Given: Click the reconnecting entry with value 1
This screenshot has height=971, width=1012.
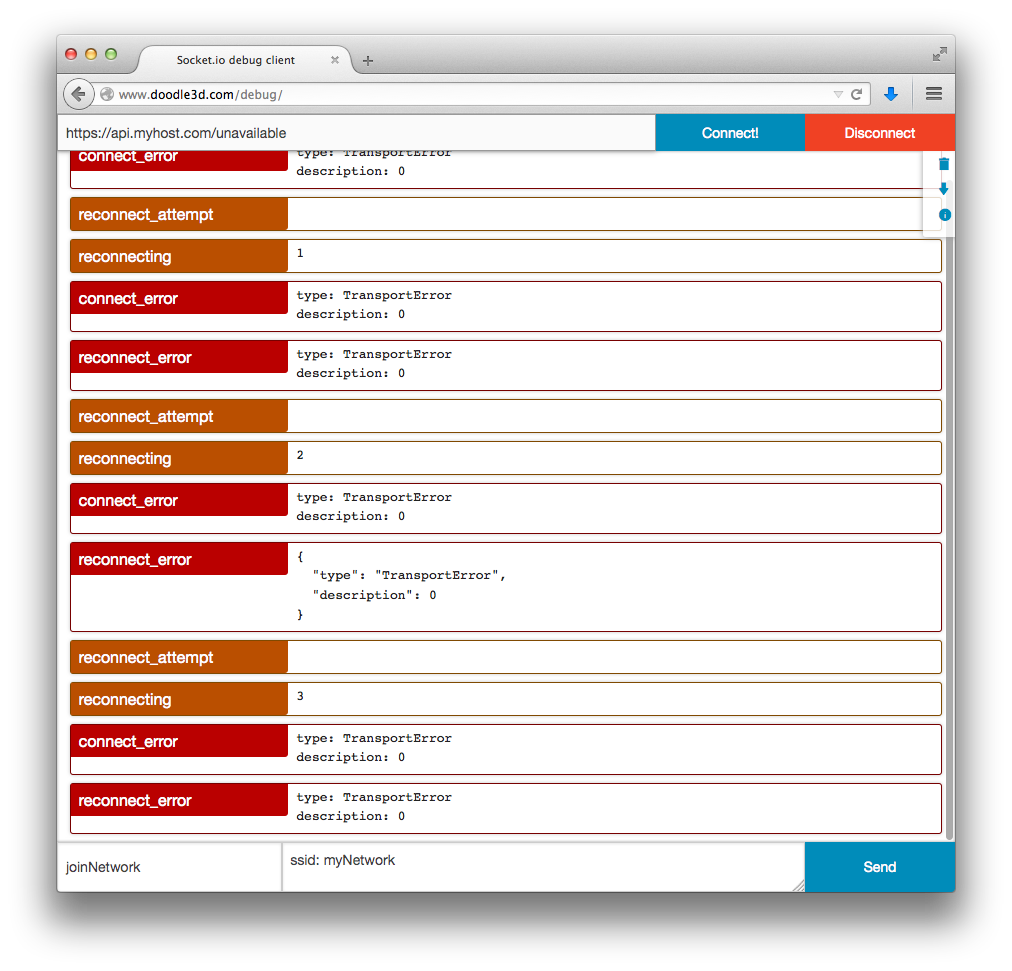Looking at the screenshot, I should click(x=506, y=256).
